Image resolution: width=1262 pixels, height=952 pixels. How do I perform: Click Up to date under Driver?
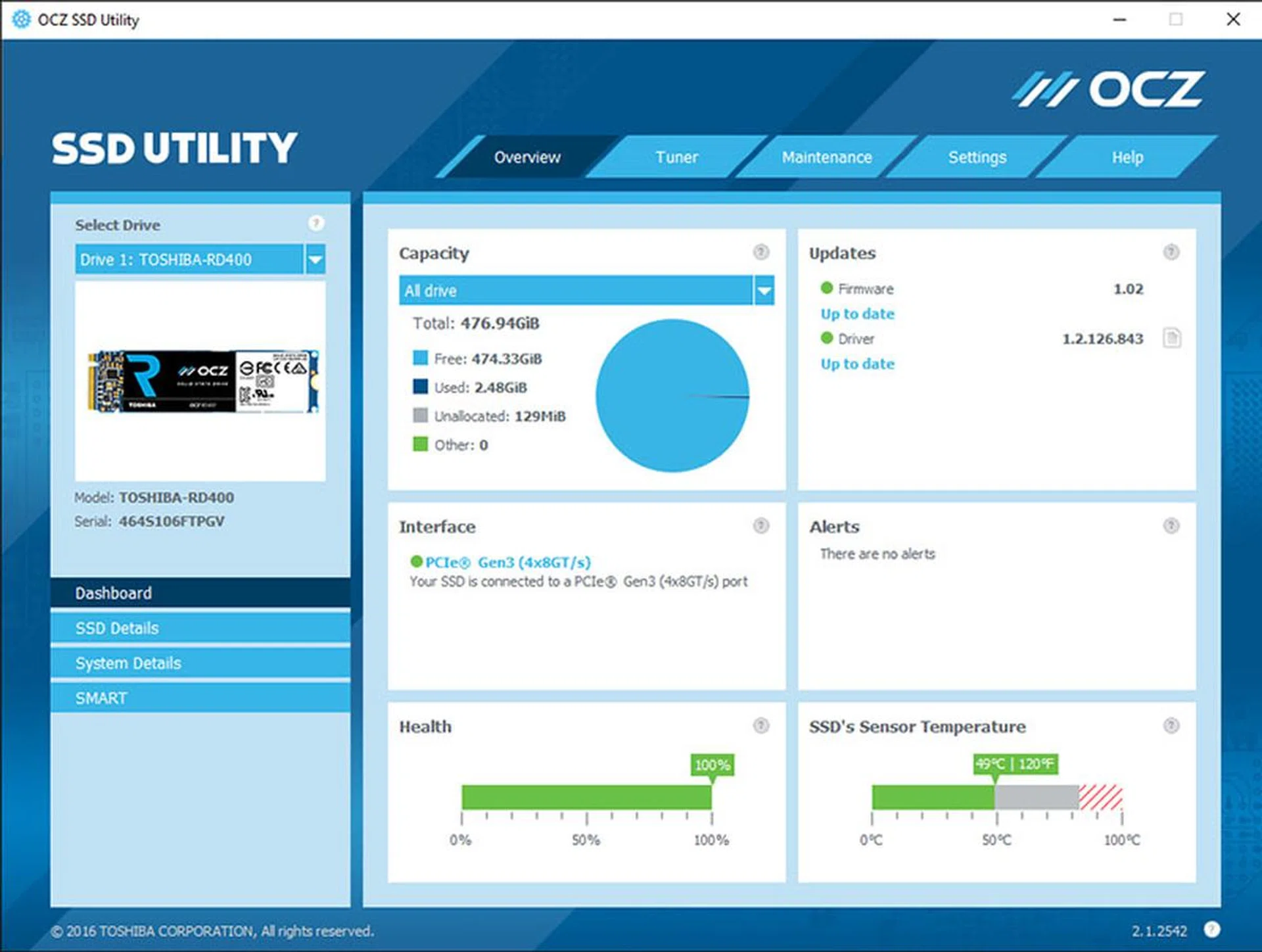tap(856, 364)
